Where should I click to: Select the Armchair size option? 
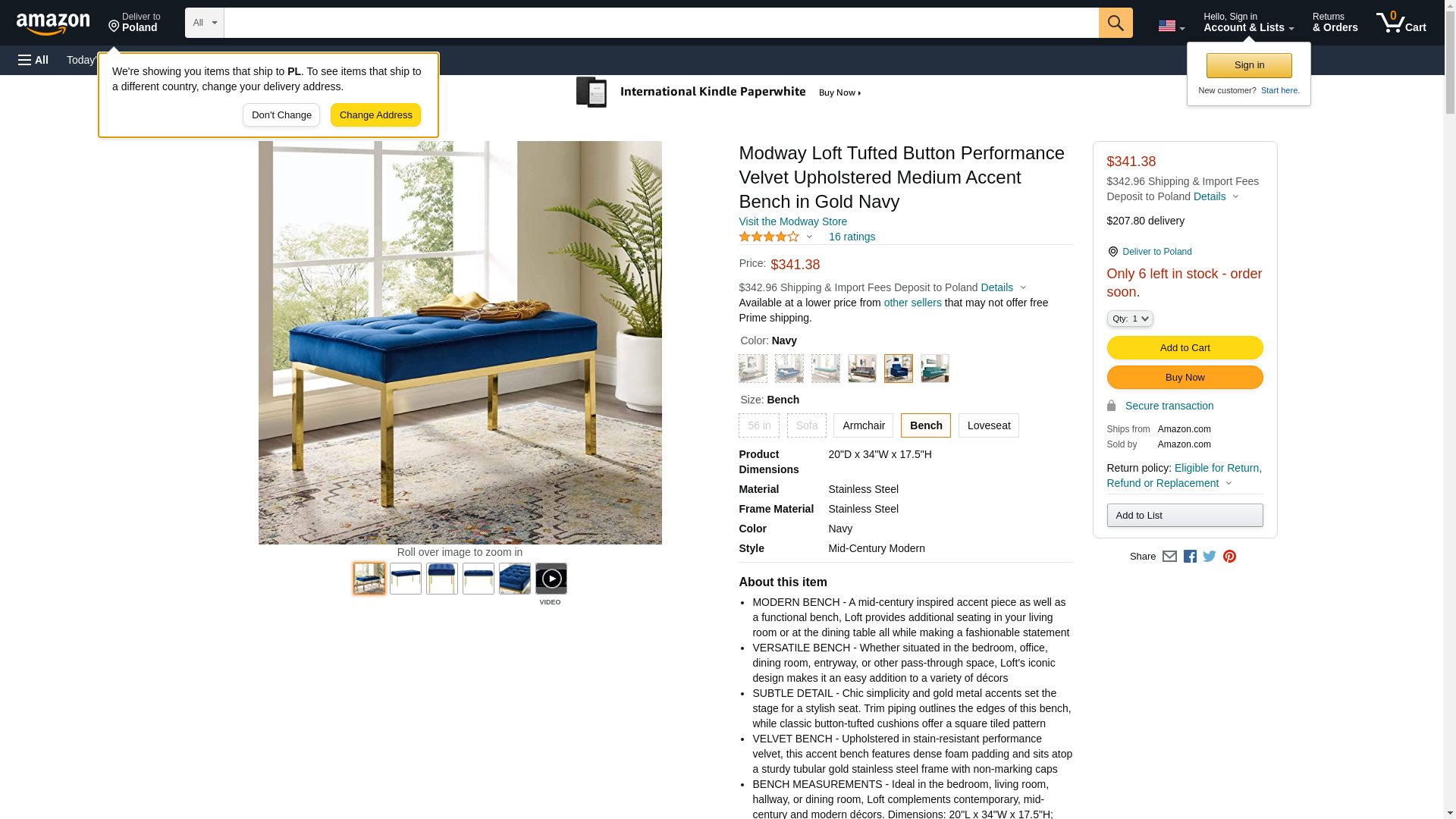[863, 425]
